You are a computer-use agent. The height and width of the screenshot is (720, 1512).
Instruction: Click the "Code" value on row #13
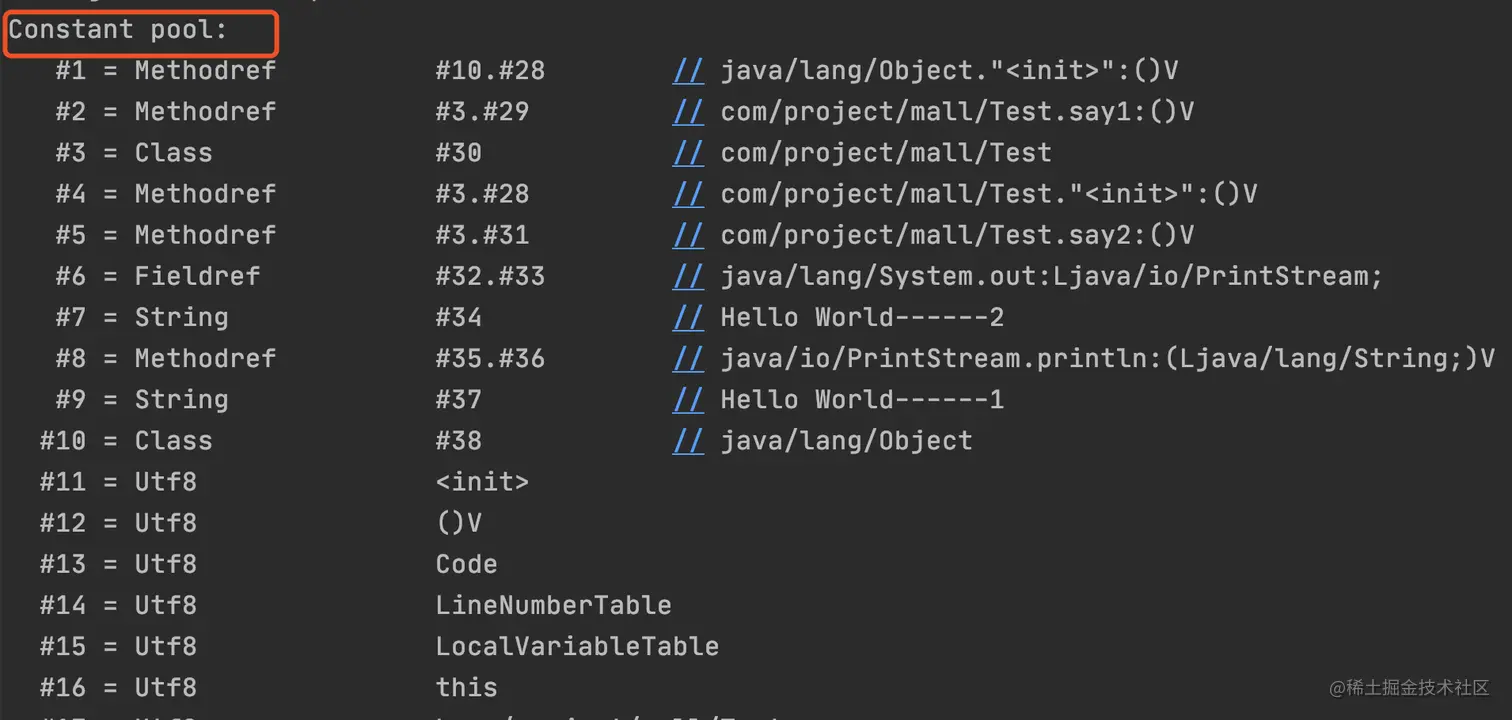click(466, 564)
